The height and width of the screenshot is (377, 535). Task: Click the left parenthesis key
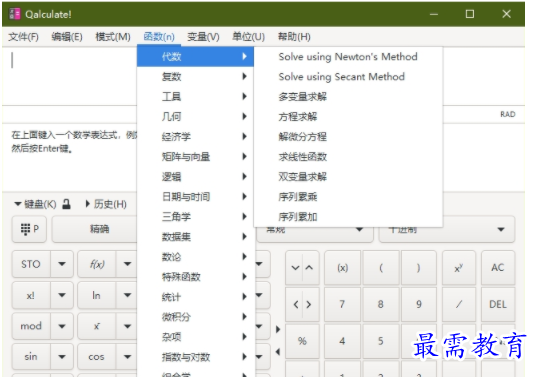(381, 268)
